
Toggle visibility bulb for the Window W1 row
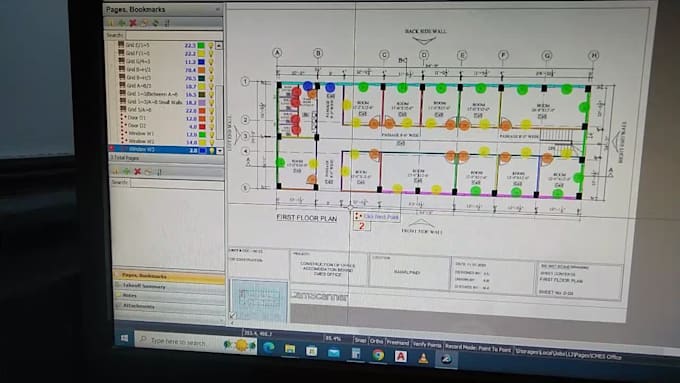[212, 134]
